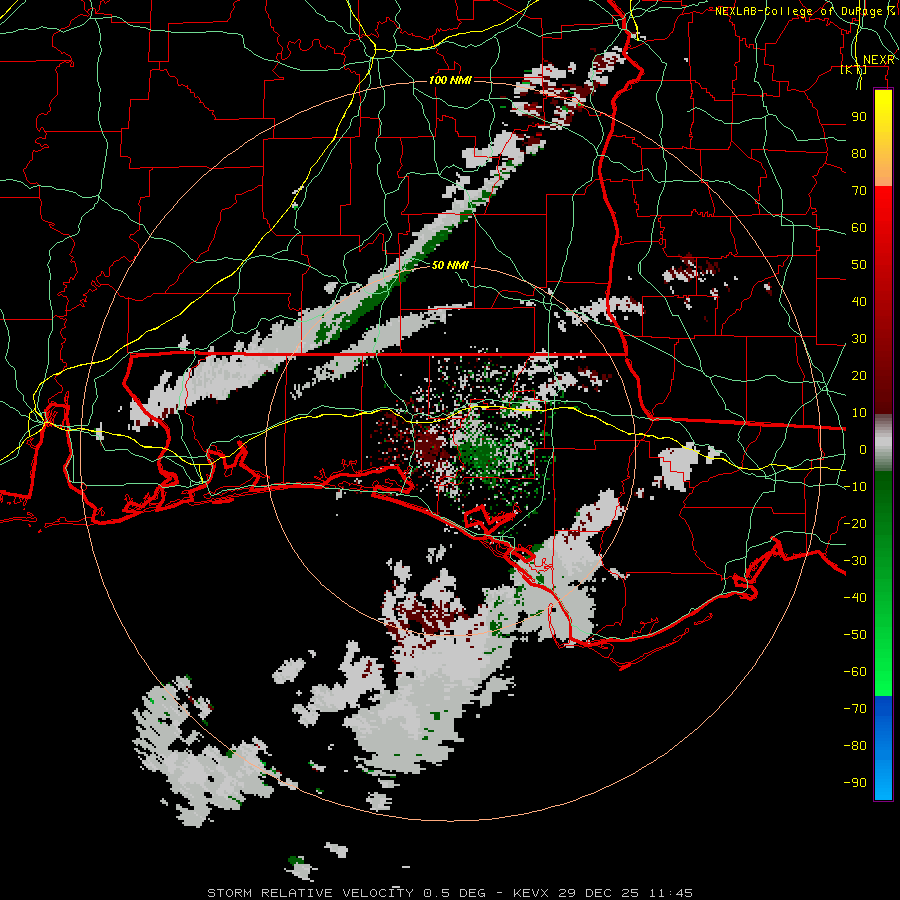Click the 29 DEC 25 date in caption

tap(599, 893)
